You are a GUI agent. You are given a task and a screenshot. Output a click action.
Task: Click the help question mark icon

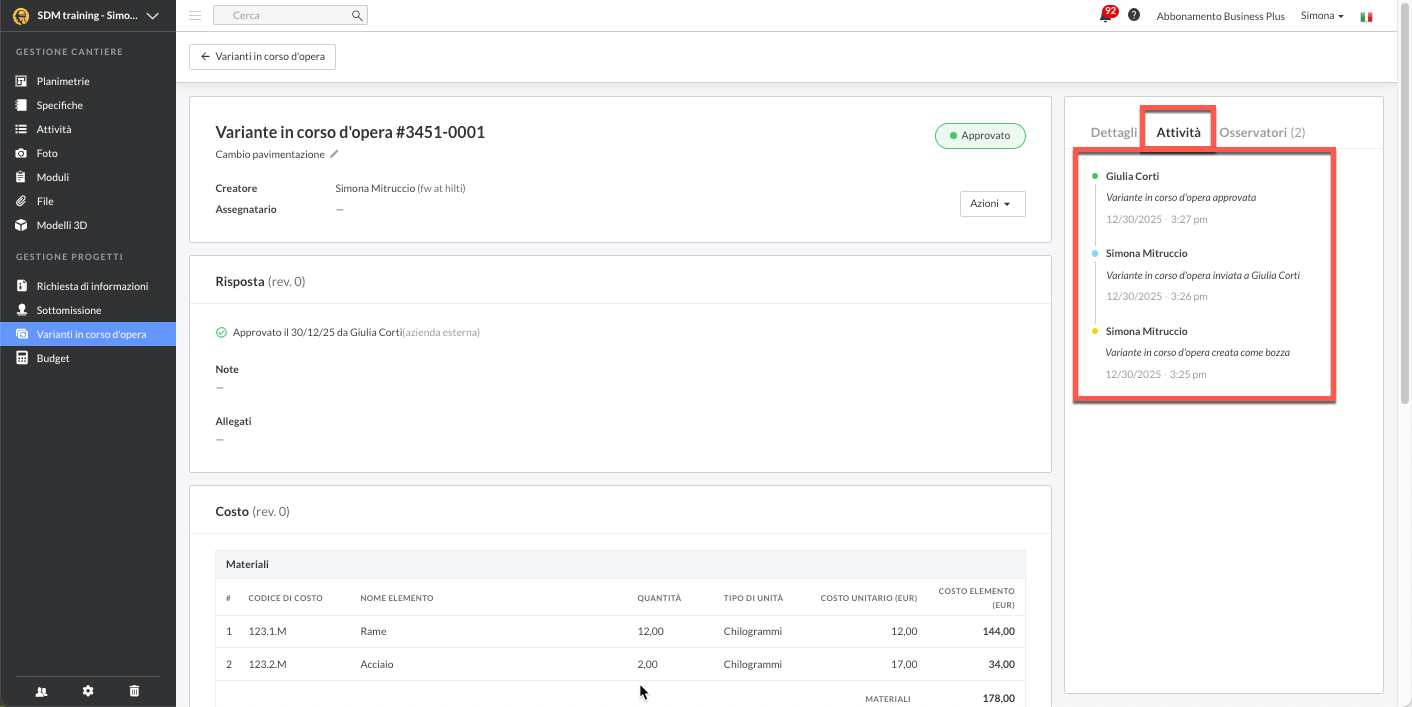pos(1134,15)
